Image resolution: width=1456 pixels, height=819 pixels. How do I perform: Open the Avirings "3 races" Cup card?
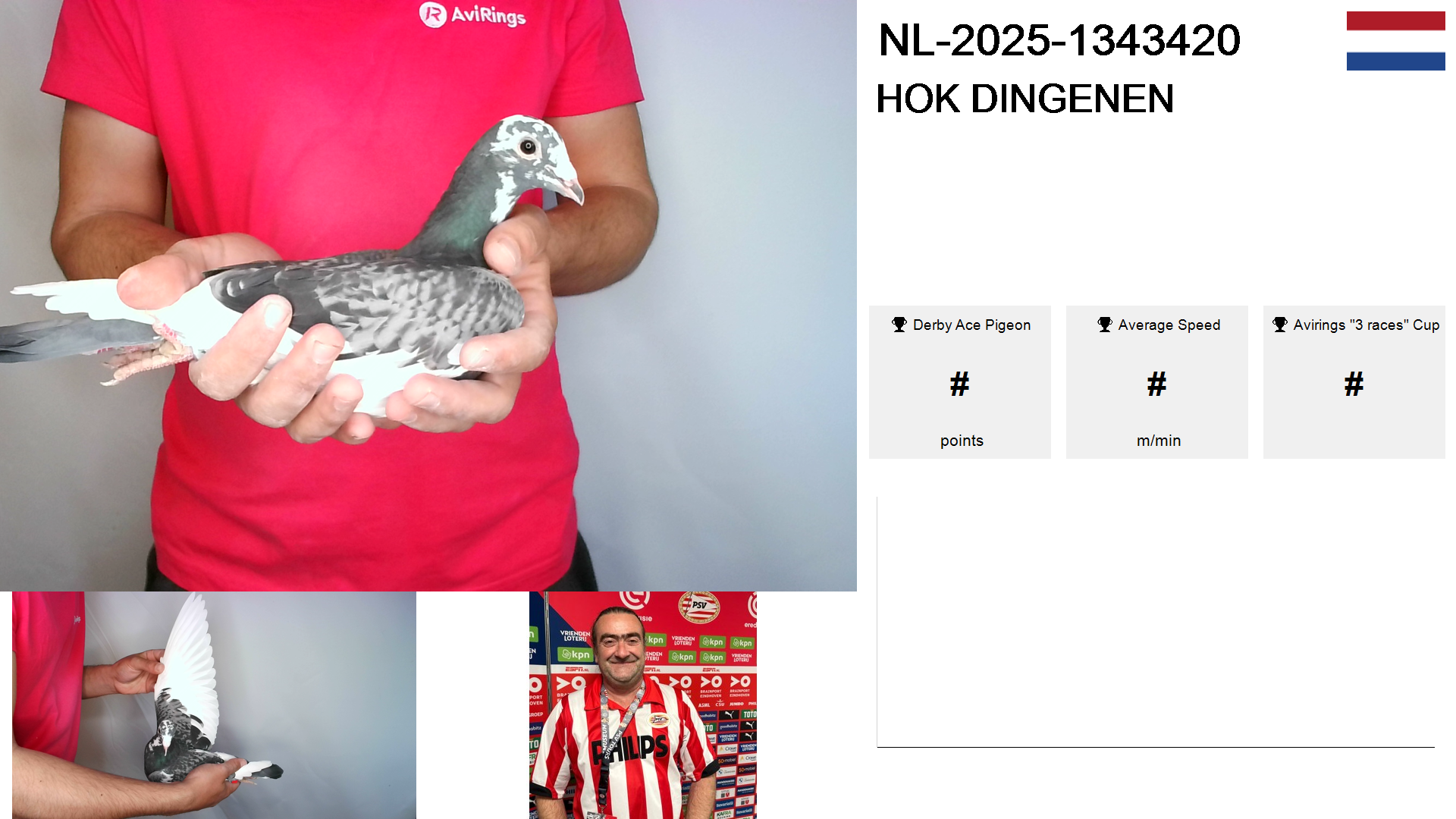pos(1354,382)
